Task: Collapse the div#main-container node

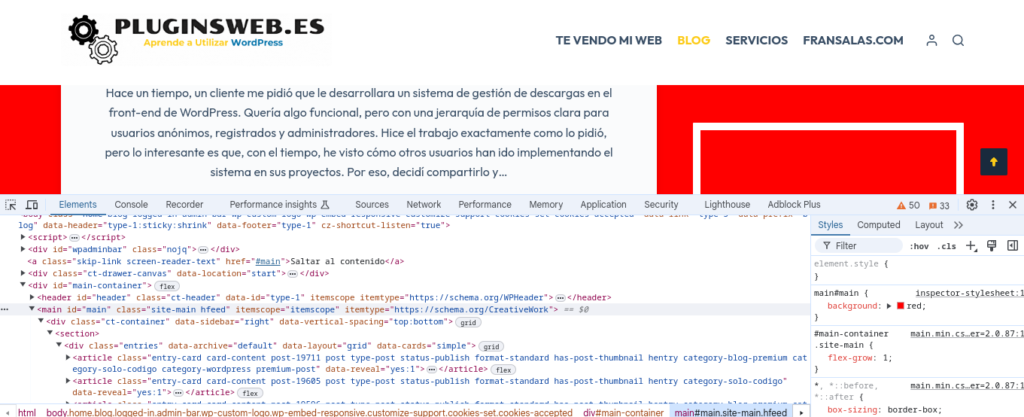Action: (x=24, y=285)
